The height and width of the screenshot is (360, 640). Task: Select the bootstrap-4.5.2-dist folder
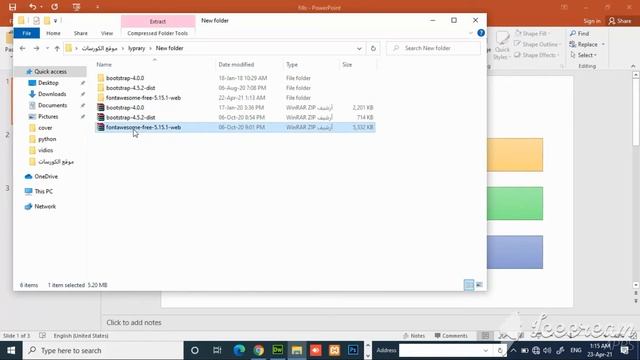[x=131, y=88]
